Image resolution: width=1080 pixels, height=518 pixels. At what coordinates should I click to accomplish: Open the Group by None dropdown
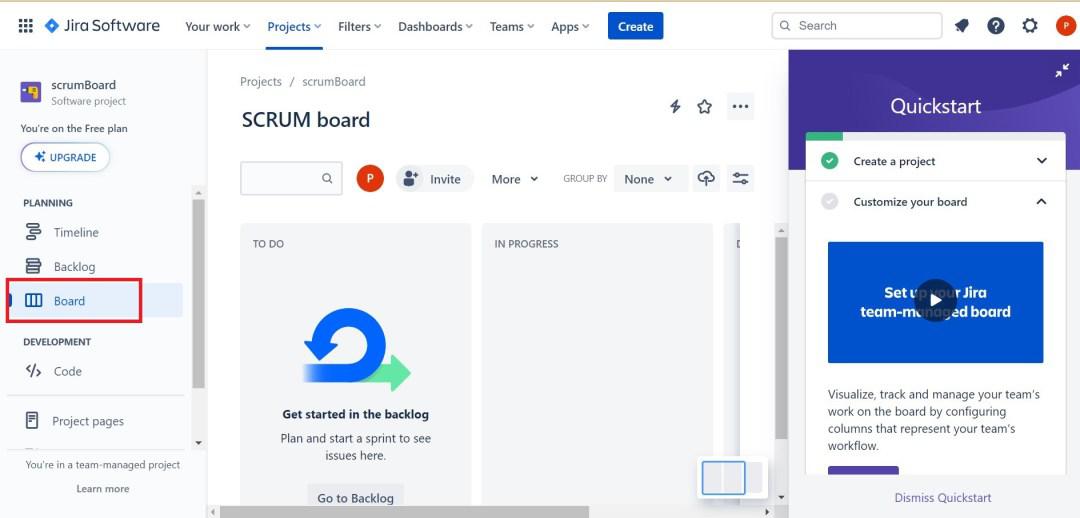(650, 178)
